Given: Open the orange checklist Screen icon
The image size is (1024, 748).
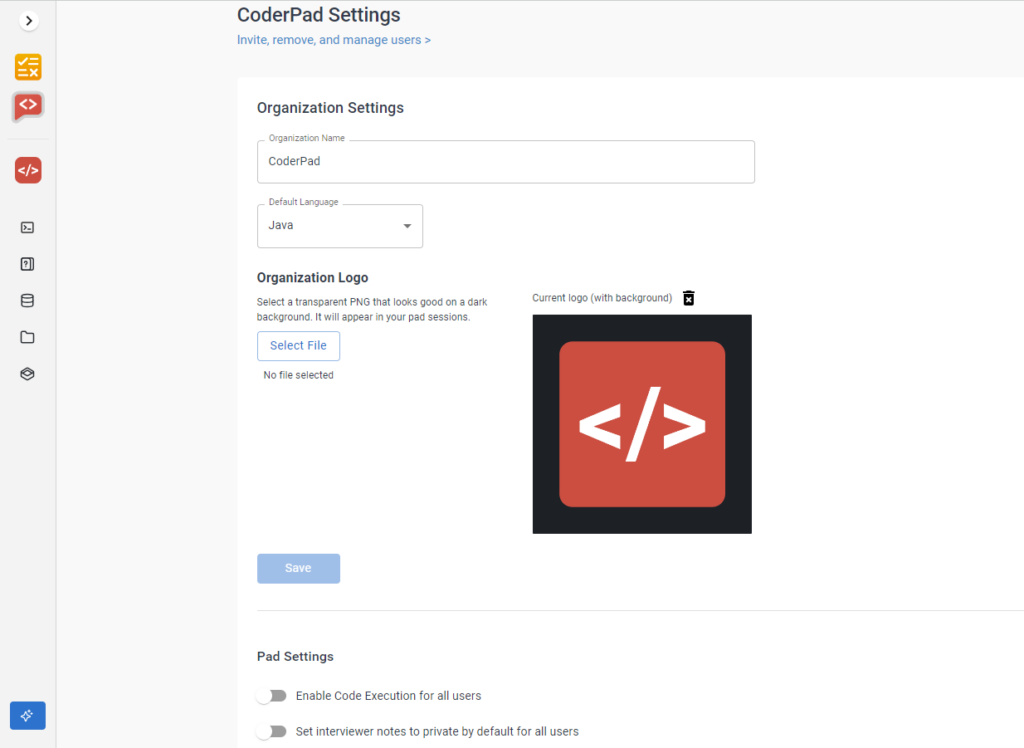Looking at the screenshot, I should (x=28, y=67).
